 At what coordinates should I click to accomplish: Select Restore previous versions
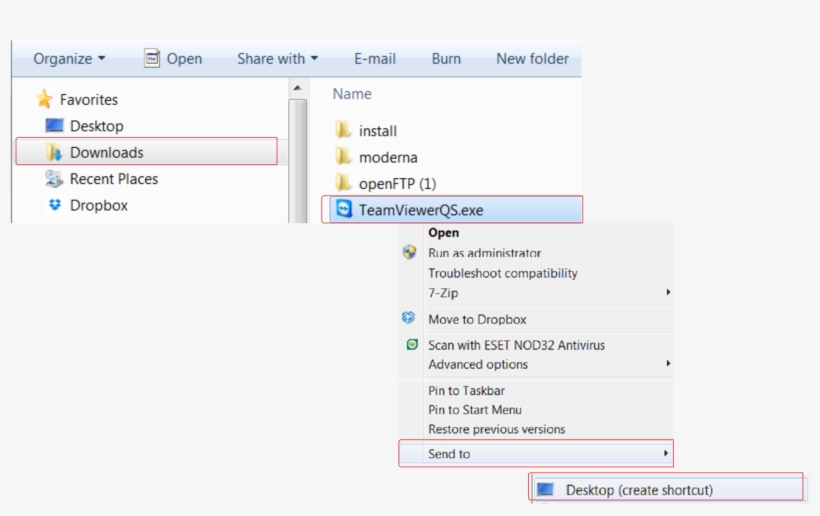[x=496, y=429]
